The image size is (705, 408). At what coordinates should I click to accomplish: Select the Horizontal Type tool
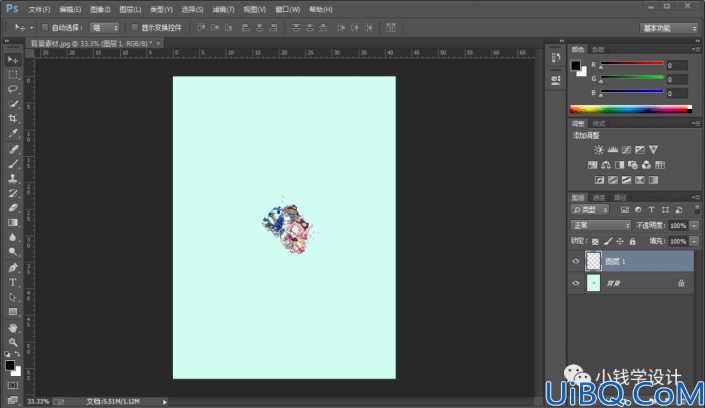pyautogui.click(x=13, y=282)
